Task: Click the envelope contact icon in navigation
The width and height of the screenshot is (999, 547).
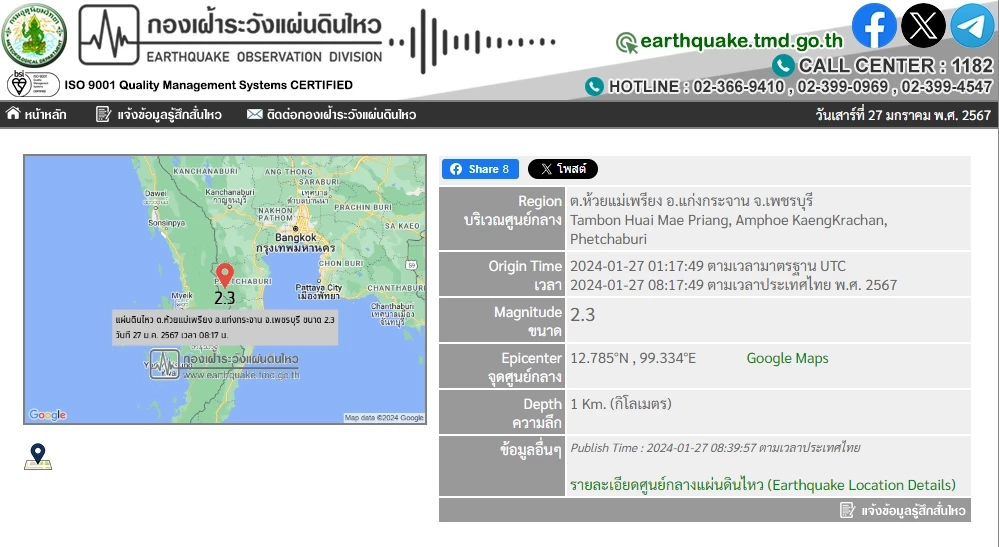Action: [x=254, y=114]
